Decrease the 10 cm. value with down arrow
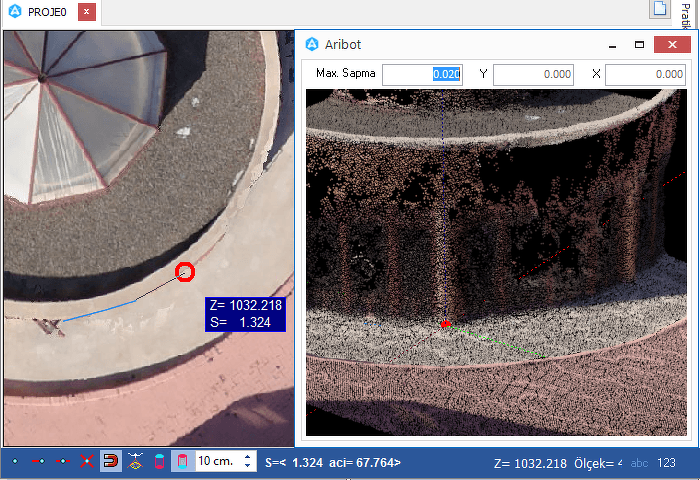The width and height of the screenshot is (700, 480). pyautogui.click(x=248, y=467)
